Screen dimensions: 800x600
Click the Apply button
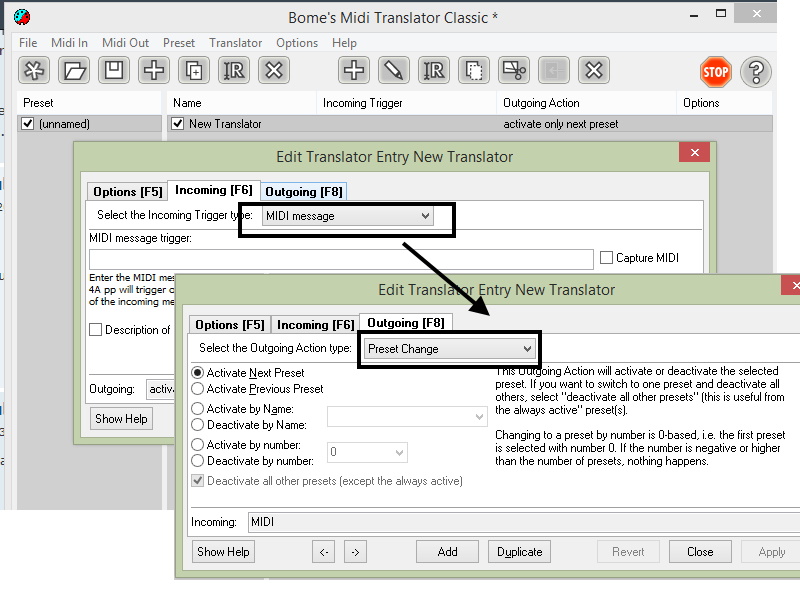(771, 552)
